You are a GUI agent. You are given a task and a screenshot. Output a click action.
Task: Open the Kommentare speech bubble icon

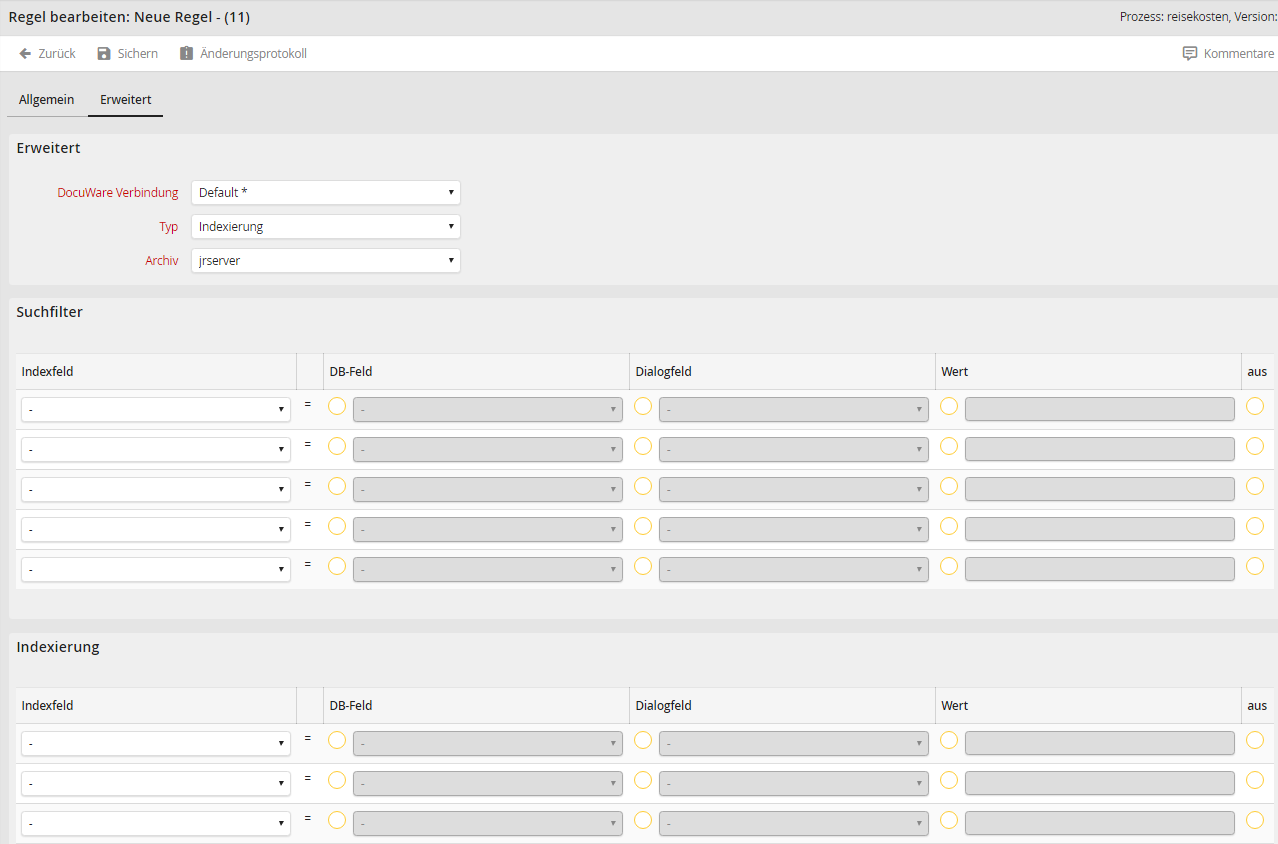(x=1189, y=54)
